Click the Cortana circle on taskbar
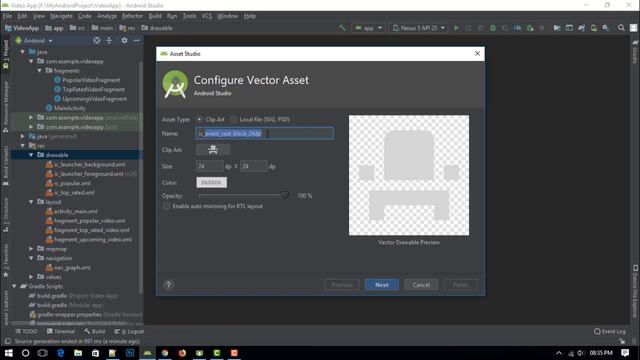This screenshot has height=360, width=640. (x=25, y=353)
